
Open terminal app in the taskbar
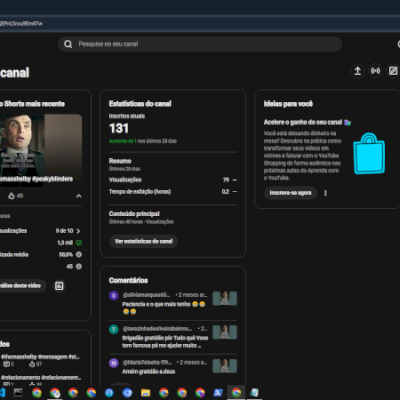[18, 393]
